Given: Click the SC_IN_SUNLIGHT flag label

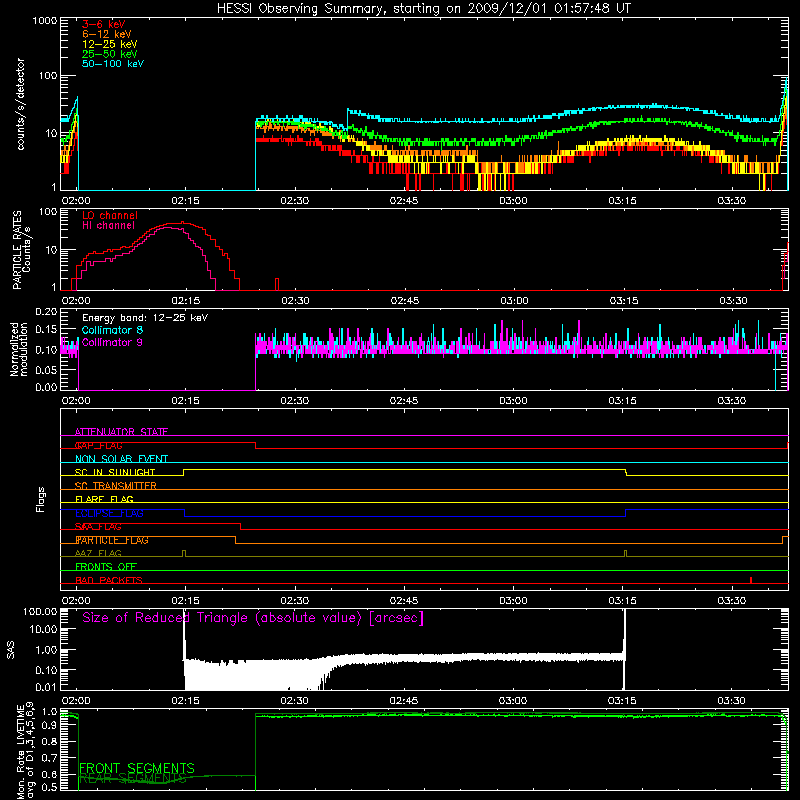Looking at the screenshot, I should click(x=115, y=472).
